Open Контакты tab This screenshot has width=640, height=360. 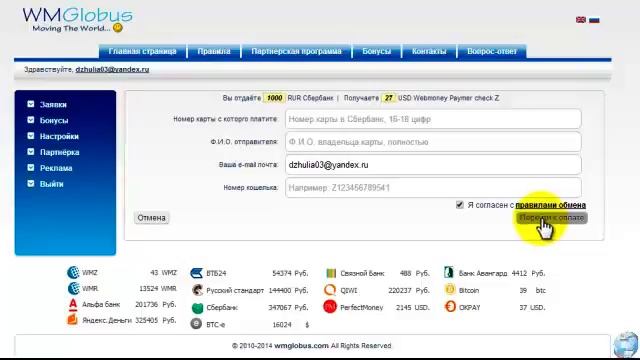point(429,51)
